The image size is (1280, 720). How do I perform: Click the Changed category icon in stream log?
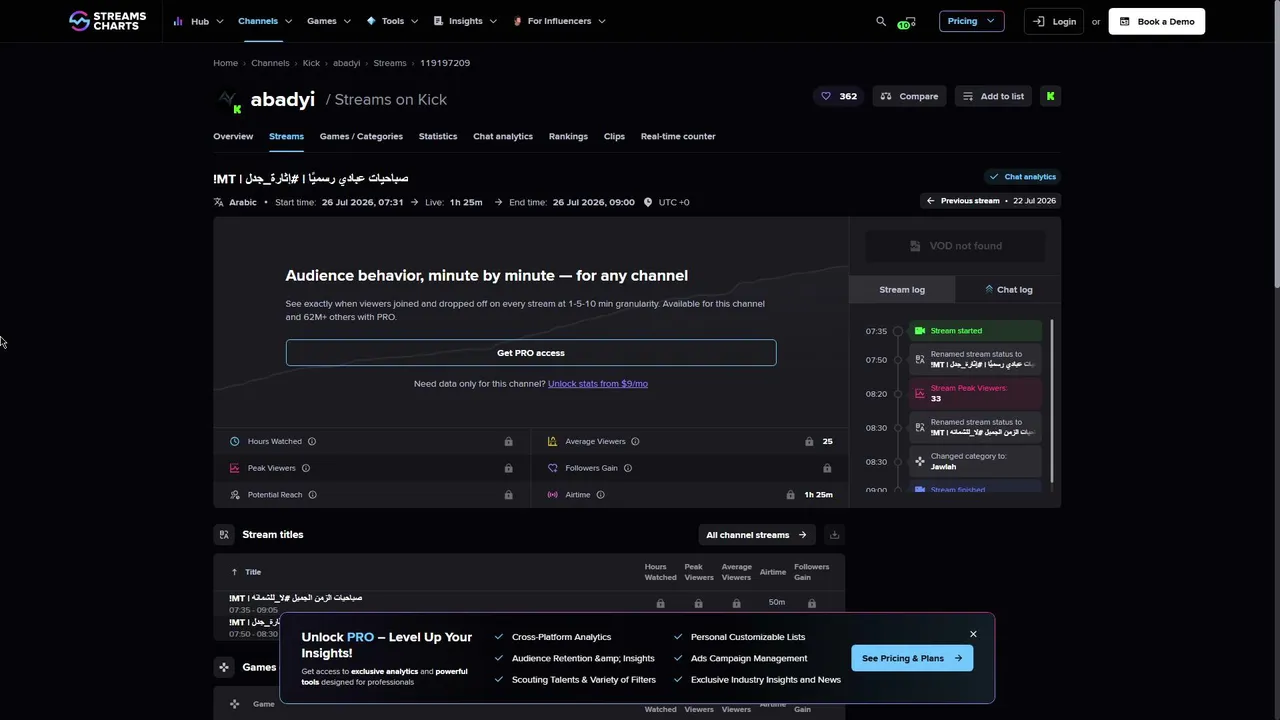click(x=920, y=461)
